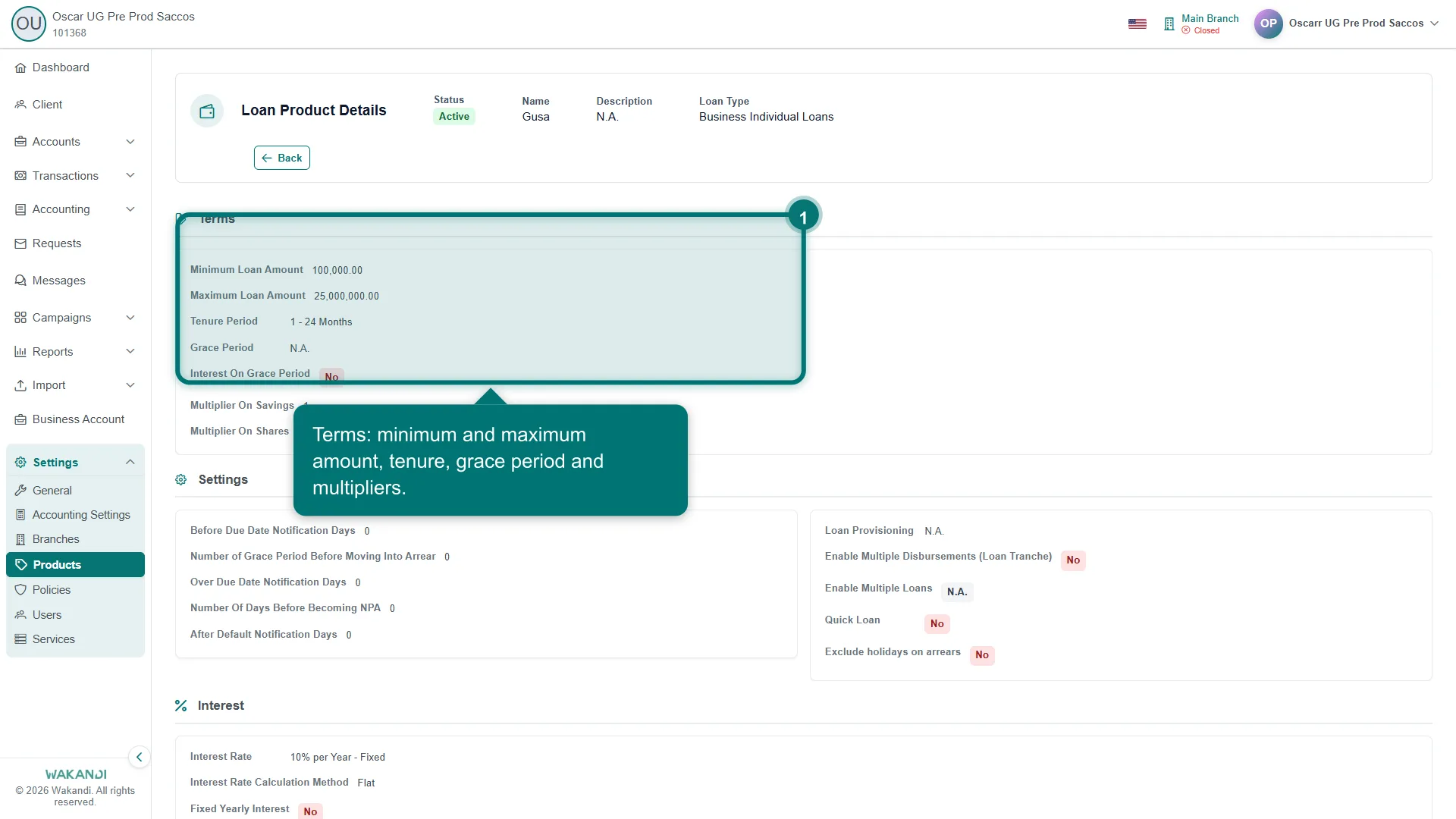Click the Accounting sidebar icon
Image resolution: width=1456 pixels, height=819 pixels.
(20, 209)
